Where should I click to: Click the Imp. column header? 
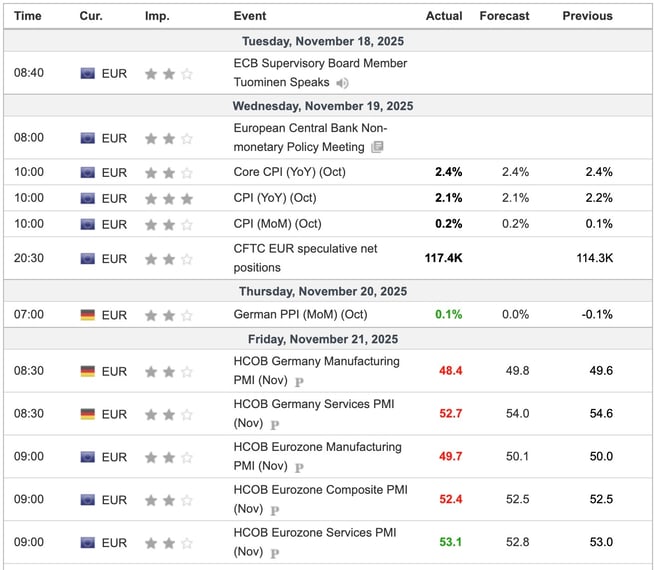point(157,16)
